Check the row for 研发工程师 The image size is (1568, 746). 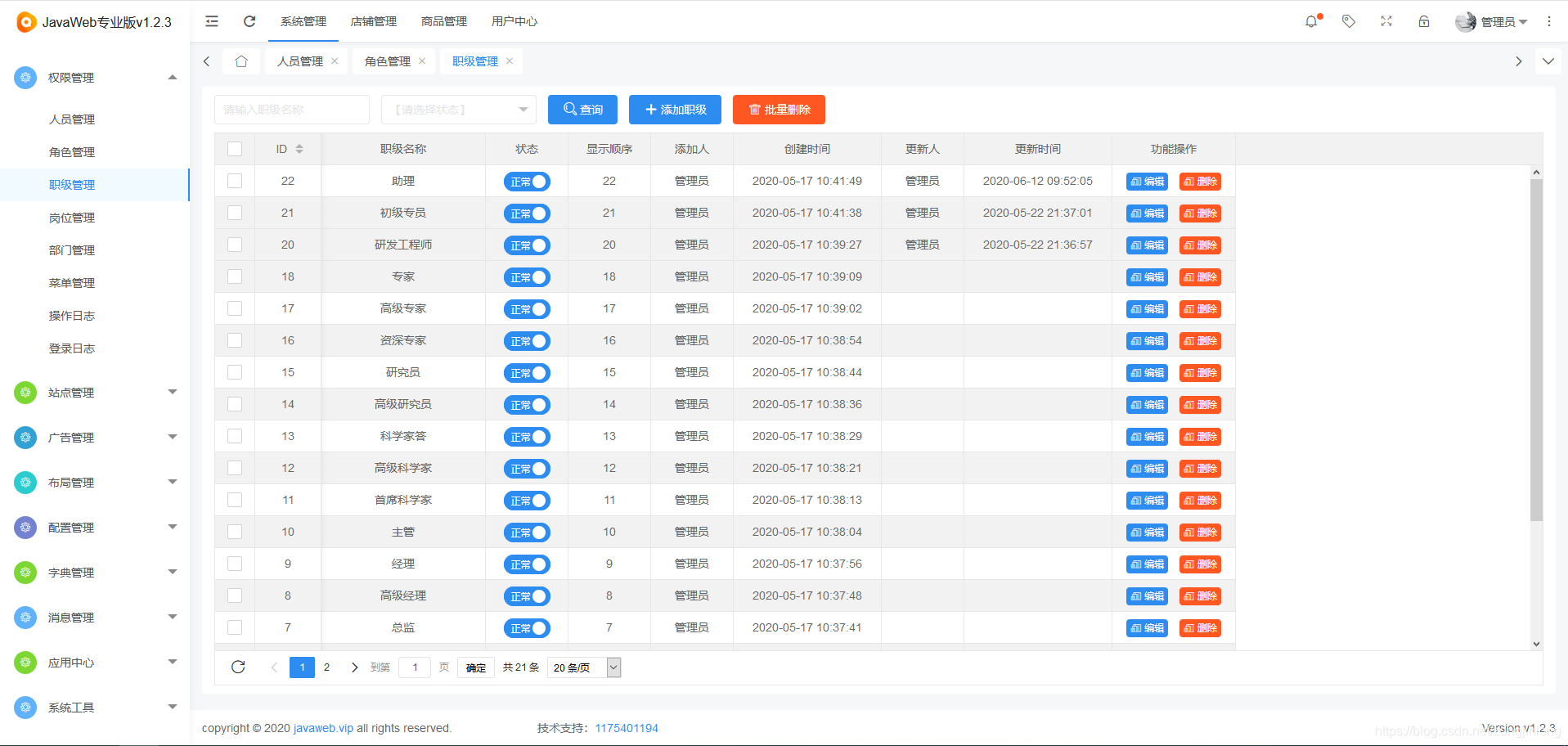tap(235, 245)
